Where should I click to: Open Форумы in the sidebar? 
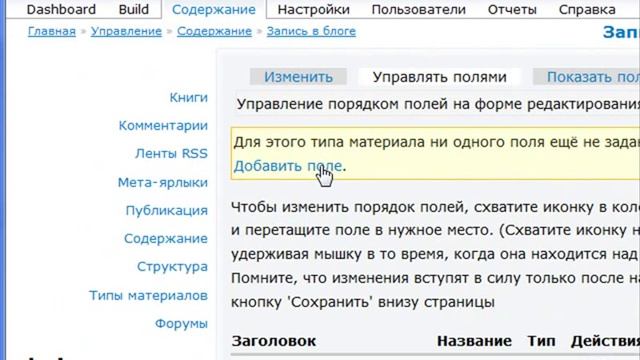(x=181, y=324)
